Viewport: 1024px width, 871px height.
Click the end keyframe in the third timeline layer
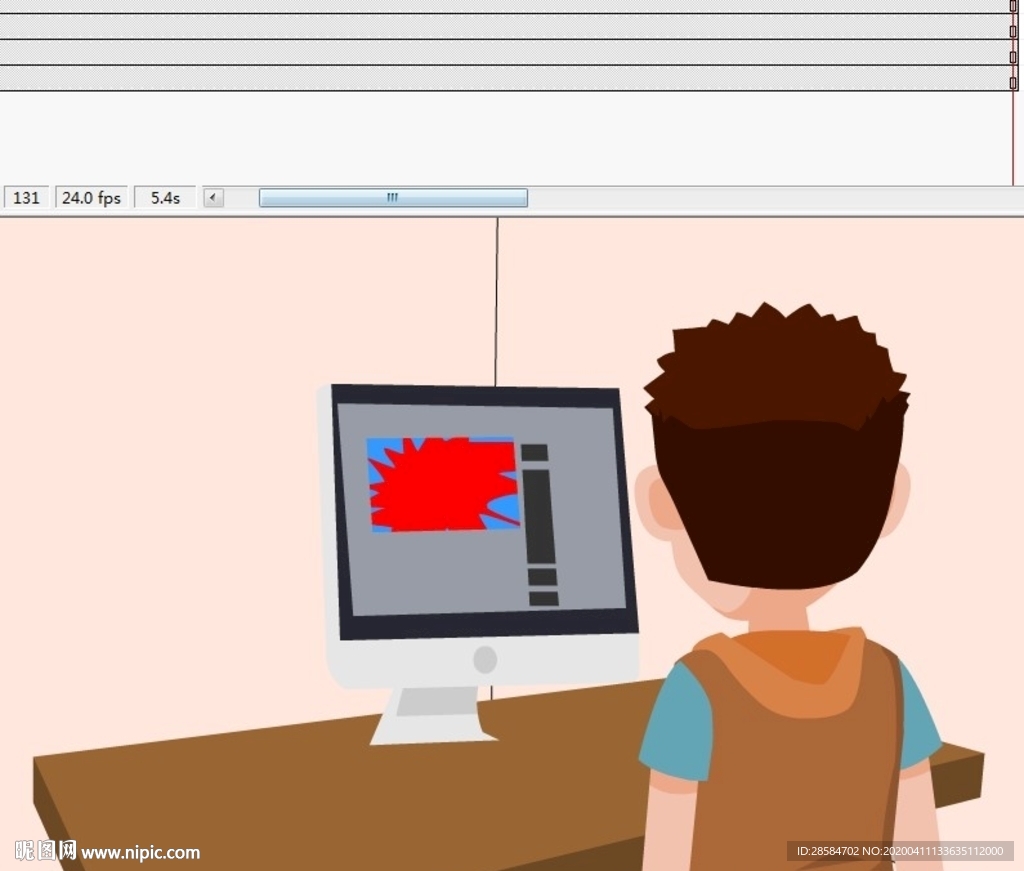click(1013, 57)
